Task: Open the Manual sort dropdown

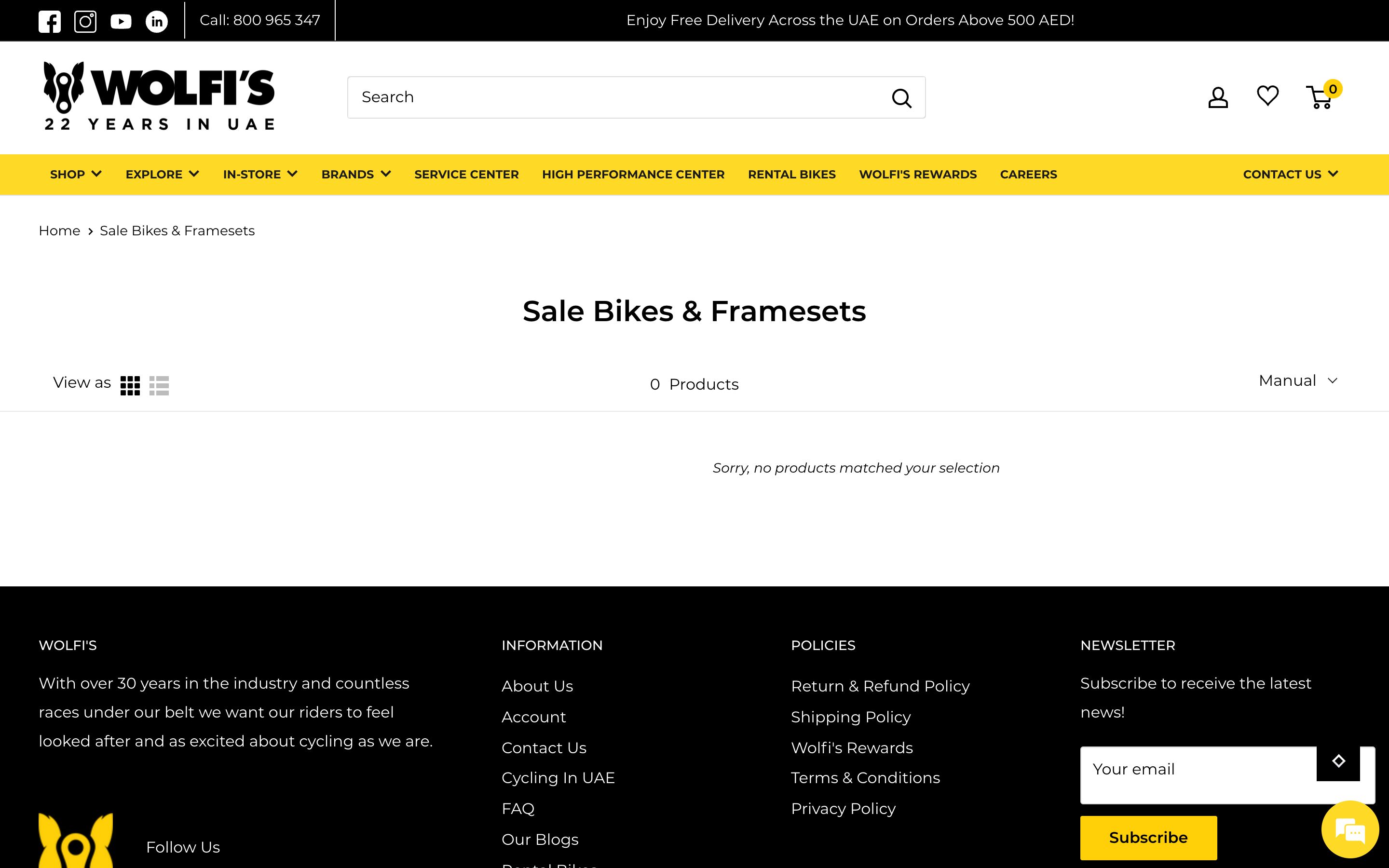Action: [1298, 380]
